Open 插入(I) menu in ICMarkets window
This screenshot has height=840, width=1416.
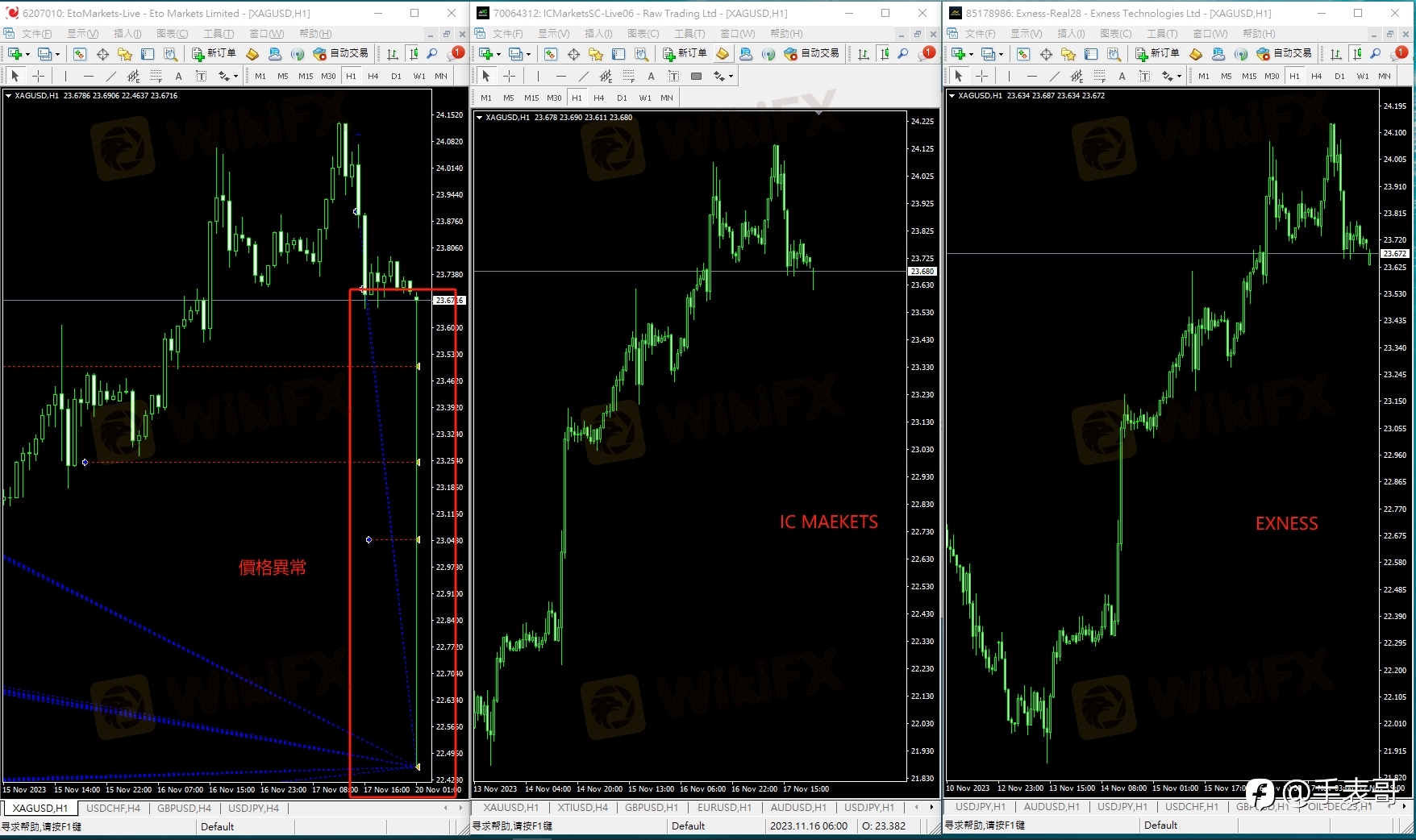coord(598,33)
